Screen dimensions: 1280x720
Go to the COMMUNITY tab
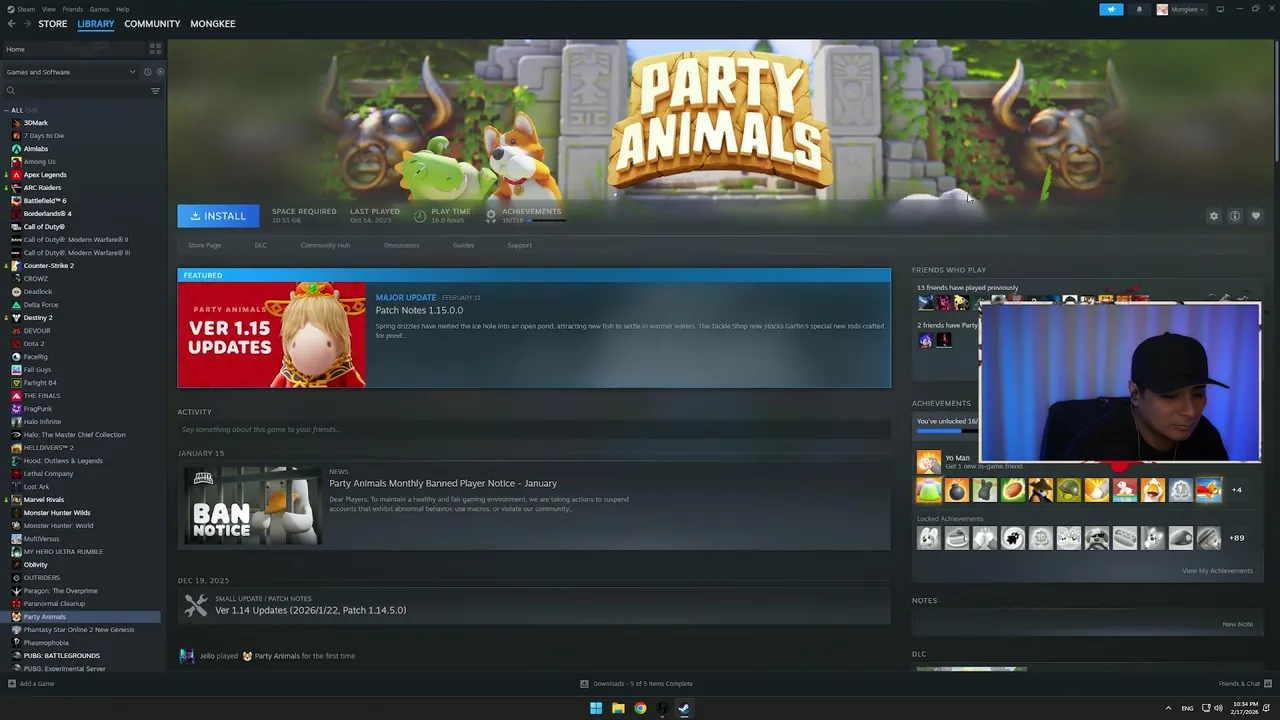click(x=152, y=23)
